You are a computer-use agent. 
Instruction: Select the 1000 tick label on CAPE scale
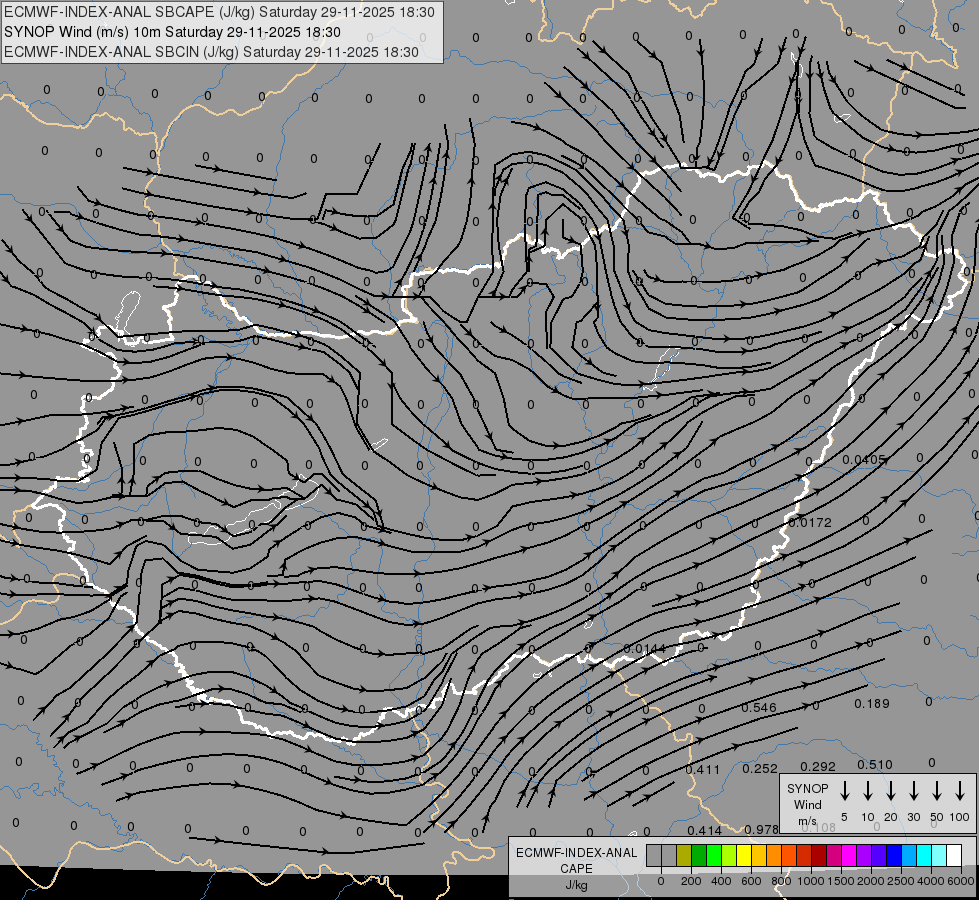pos(811,881)
